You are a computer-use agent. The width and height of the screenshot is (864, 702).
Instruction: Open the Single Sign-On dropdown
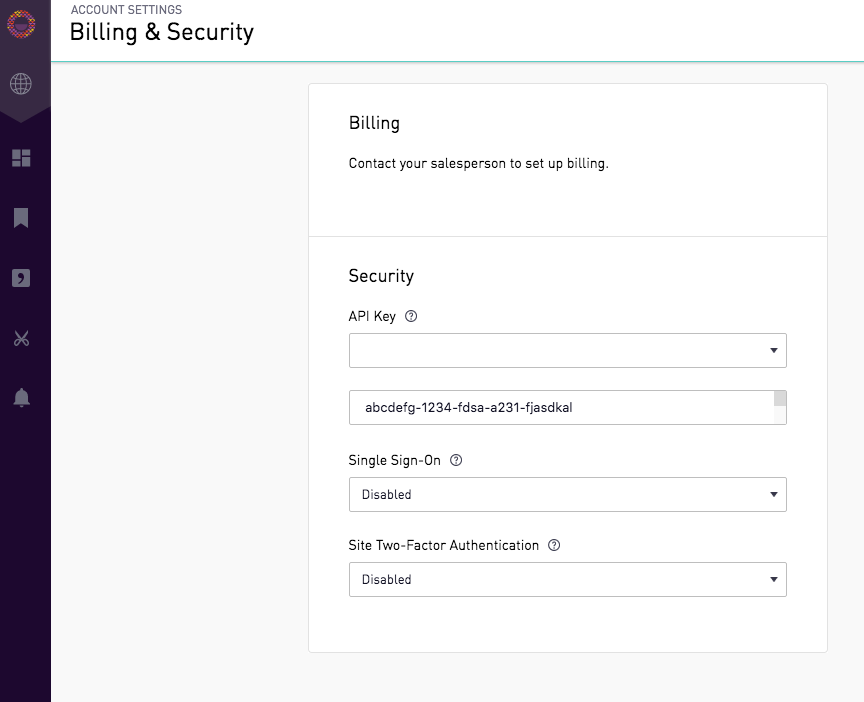point(568,494)
